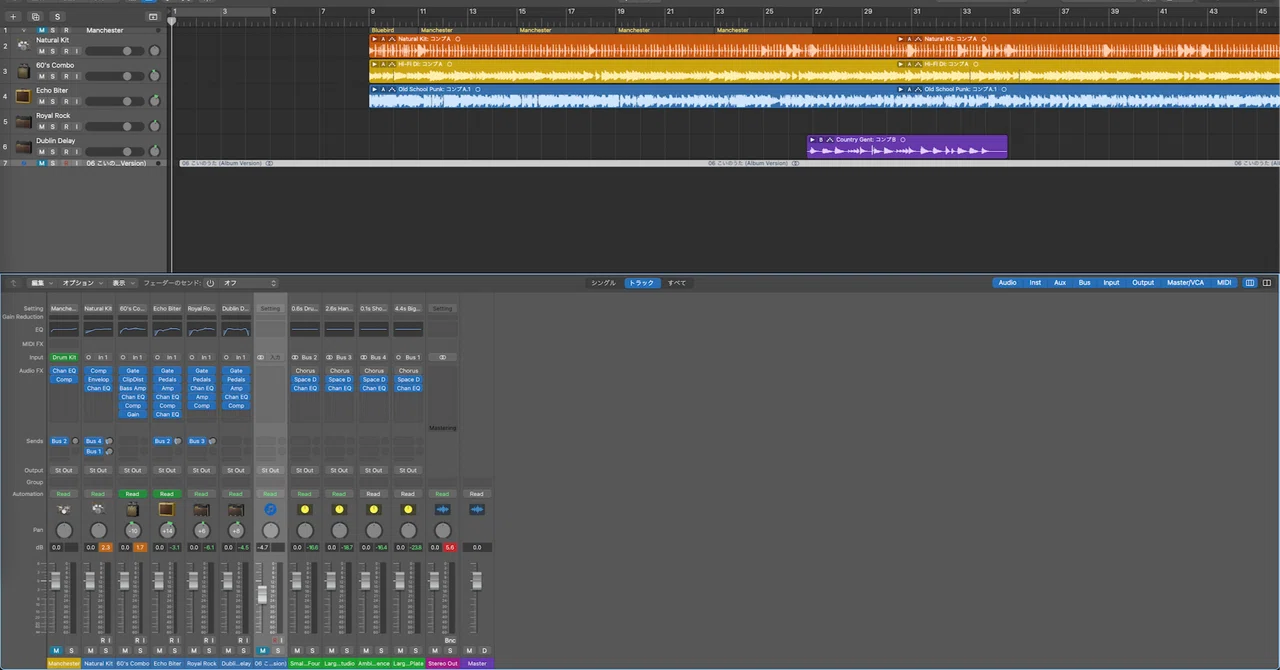
Task: Click the yellow aux icon on Larg...Plate strip
Action: [408, 510]
